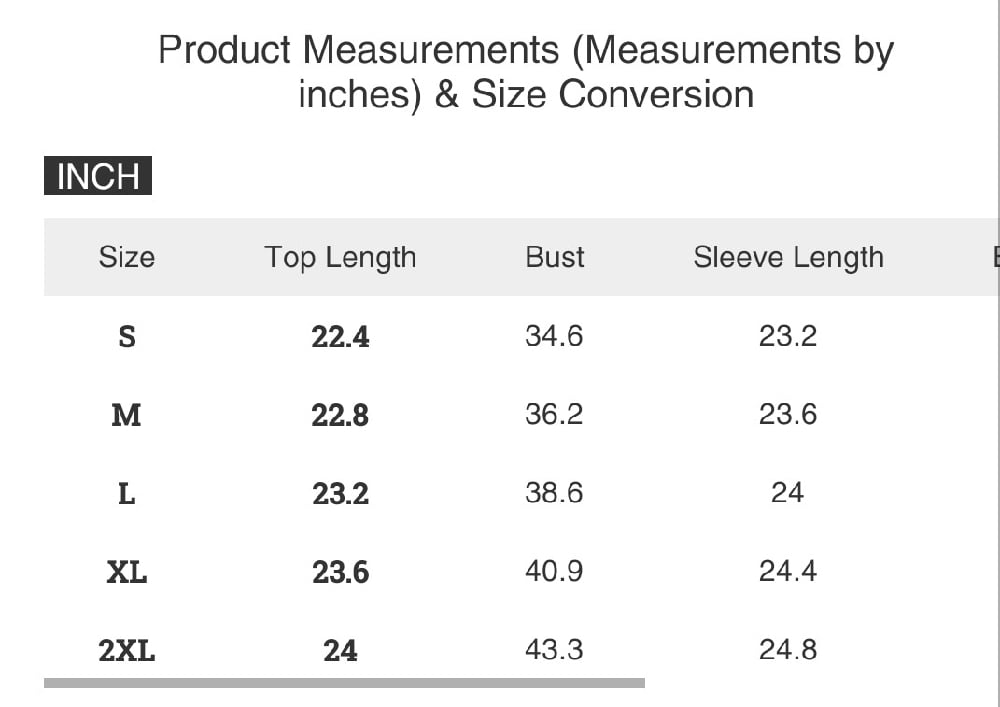Click the 38.6 bust measurement cell
The width and height of the screenshot is (1000, 707).
pos(554,493)
